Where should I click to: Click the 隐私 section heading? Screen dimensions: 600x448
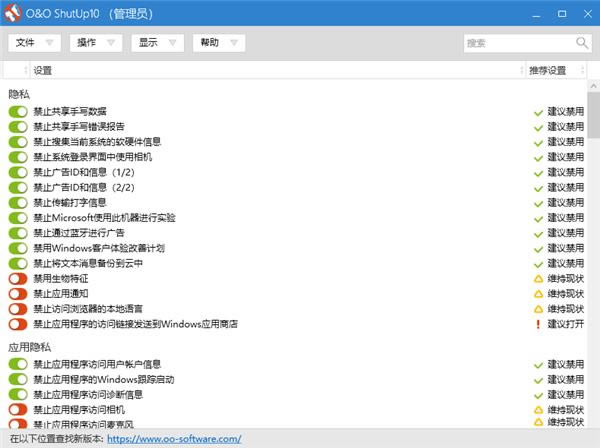19,94
